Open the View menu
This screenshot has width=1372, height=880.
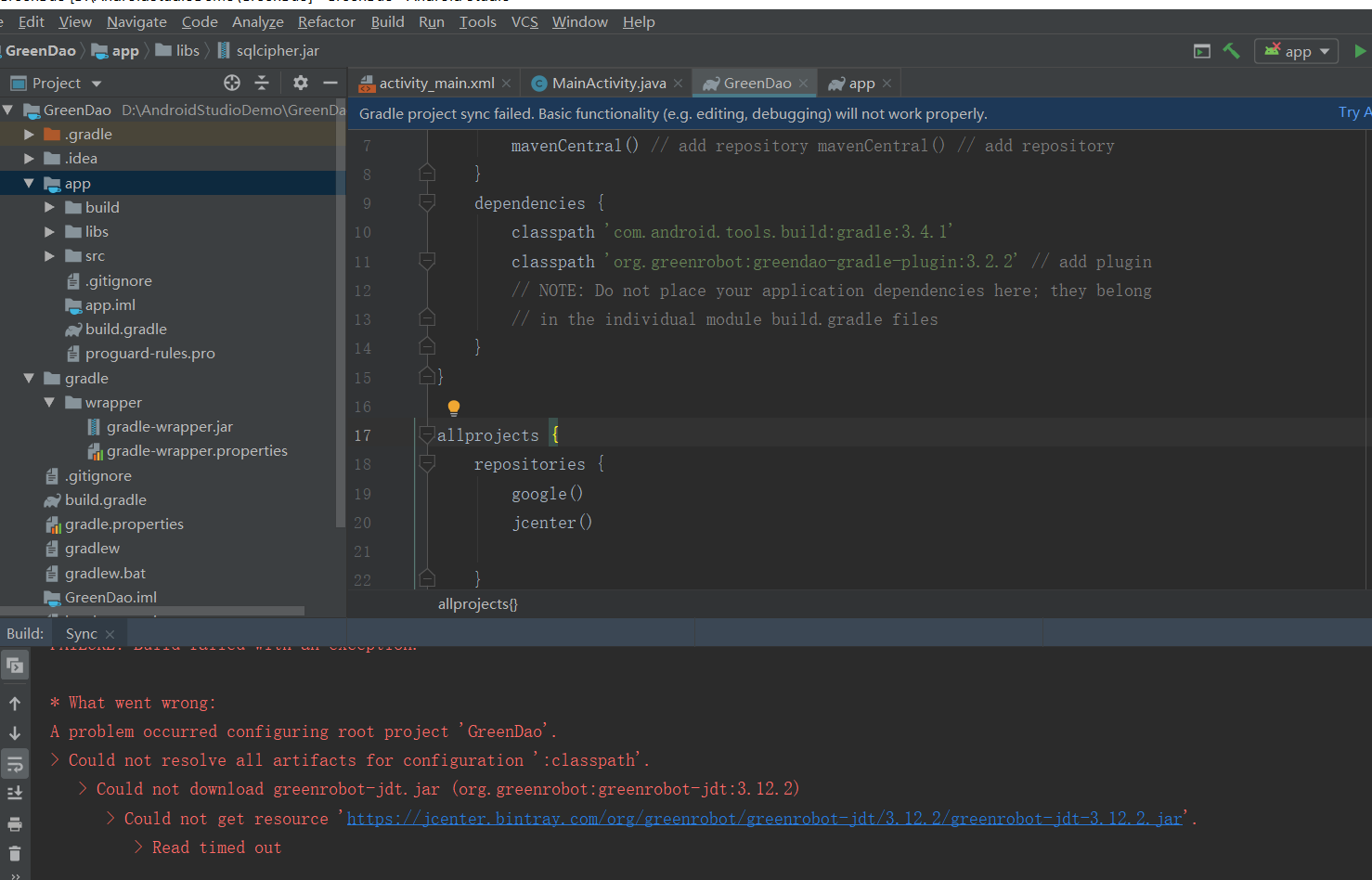(x=75, y=21)
